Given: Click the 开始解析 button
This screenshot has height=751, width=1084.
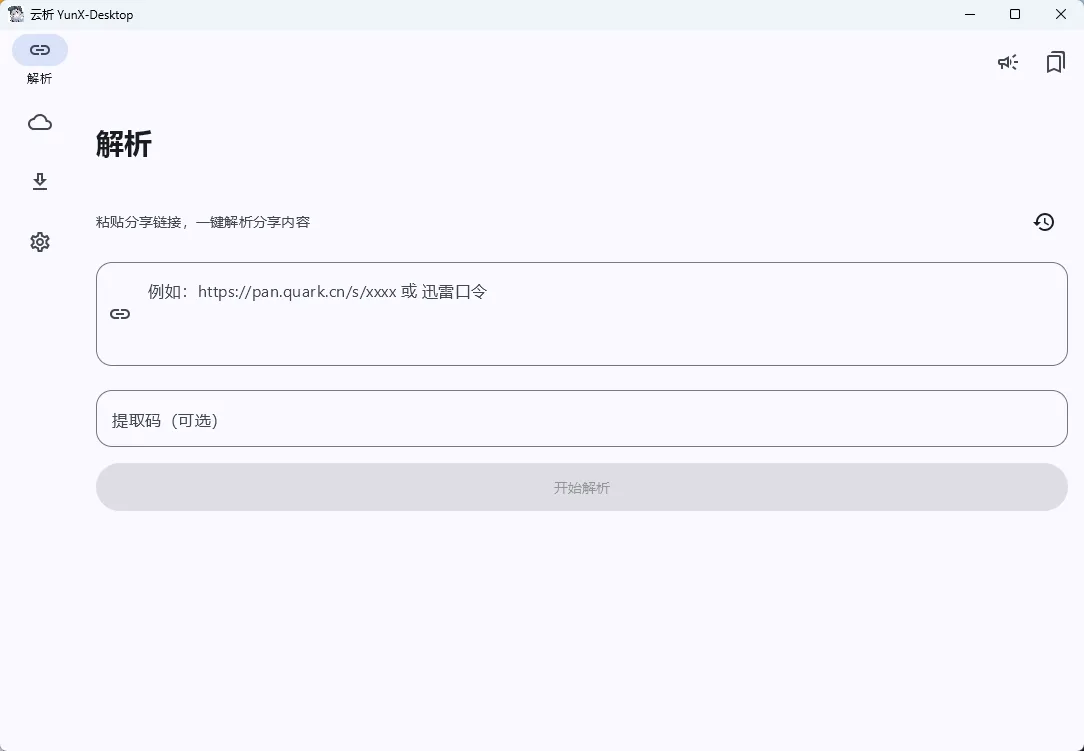Looking at the screenshot, I should click(x=581, y=487).
